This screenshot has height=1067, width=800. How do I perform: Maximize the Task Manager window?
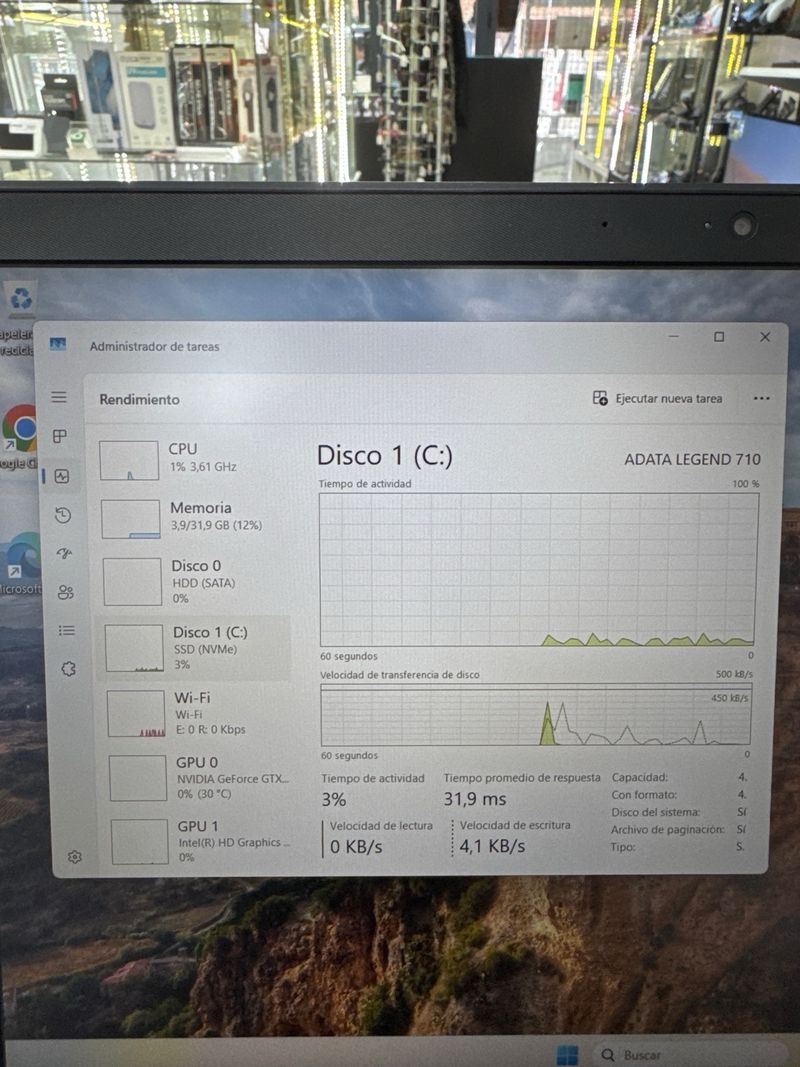pos(719,337)
